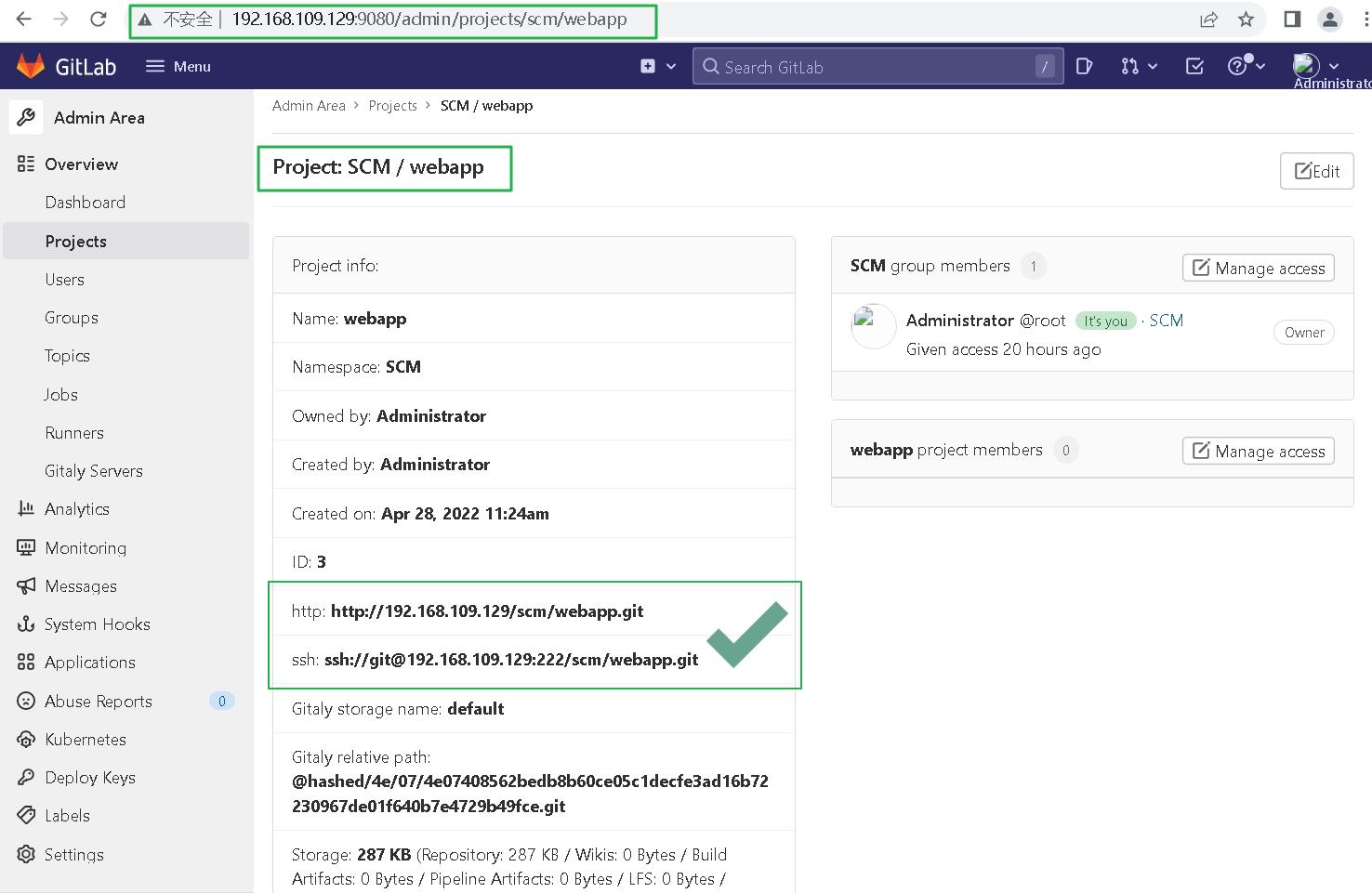Click Projects breadcrumb link
The image size is (1372, 893).
click(392, 106)
